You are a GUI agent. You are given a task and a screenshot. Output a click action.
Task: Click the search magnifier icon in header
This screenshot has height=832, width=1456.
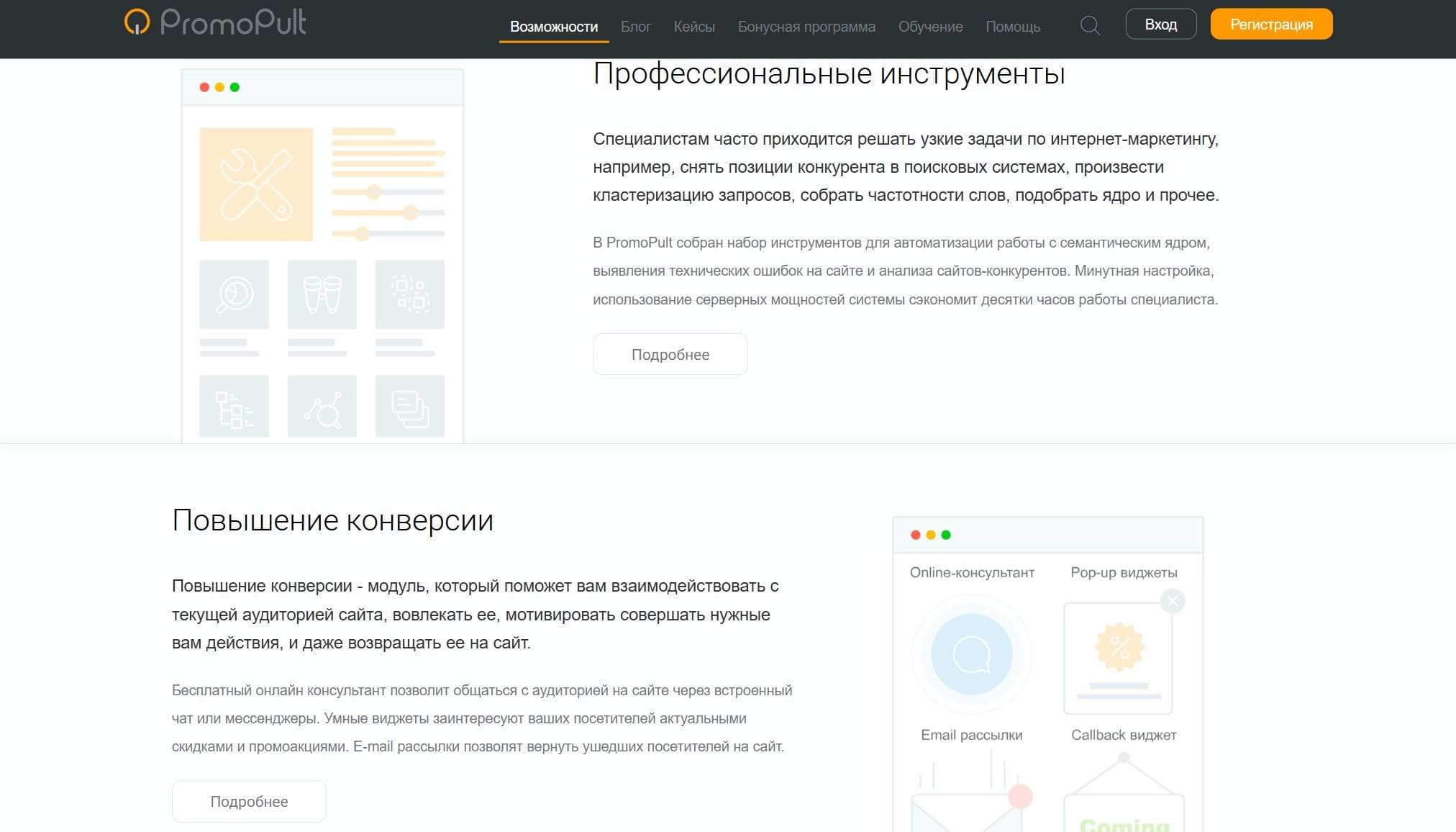click(1090, 26)
